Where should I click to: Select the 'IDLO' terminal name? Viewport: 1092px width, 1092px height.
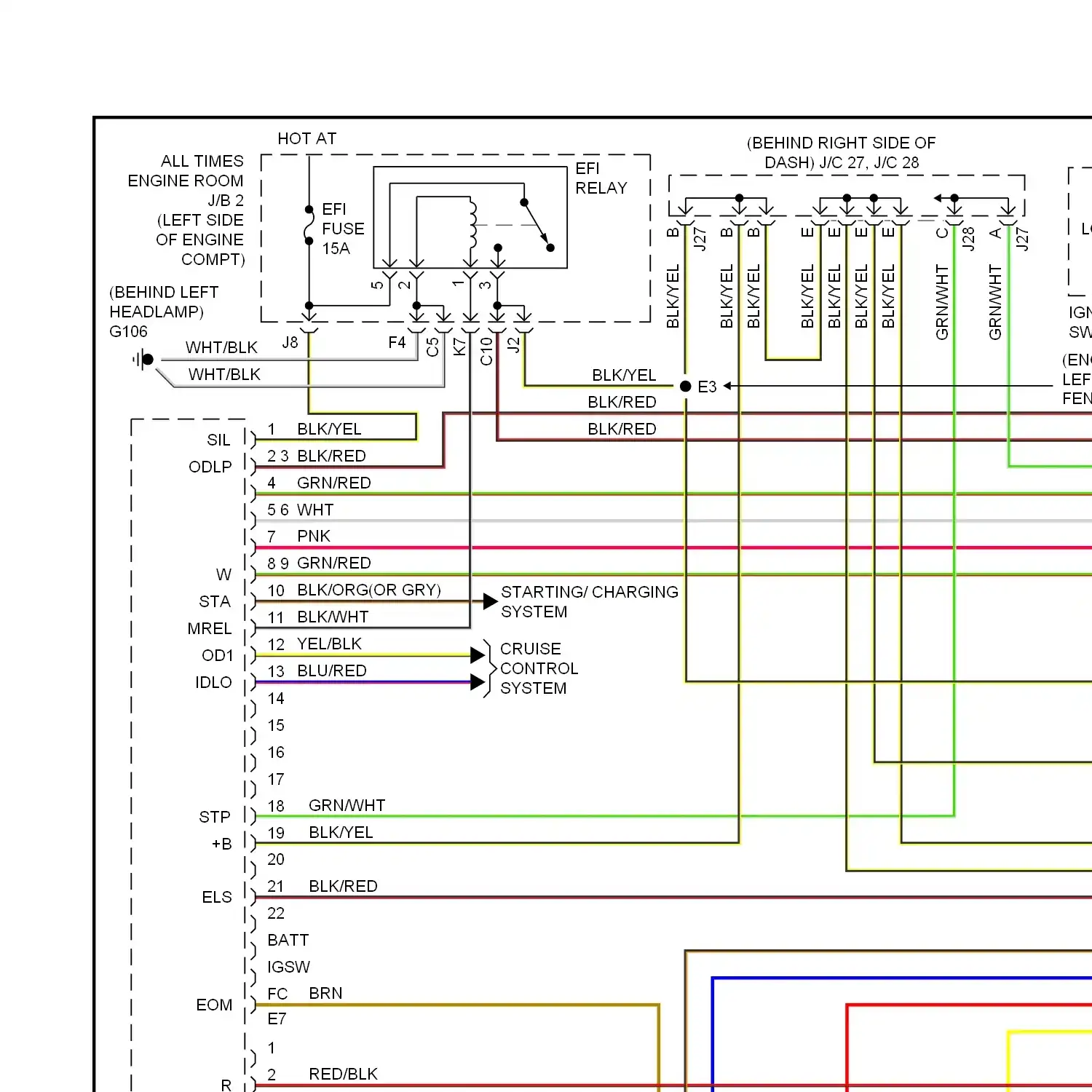click(213, 682)
